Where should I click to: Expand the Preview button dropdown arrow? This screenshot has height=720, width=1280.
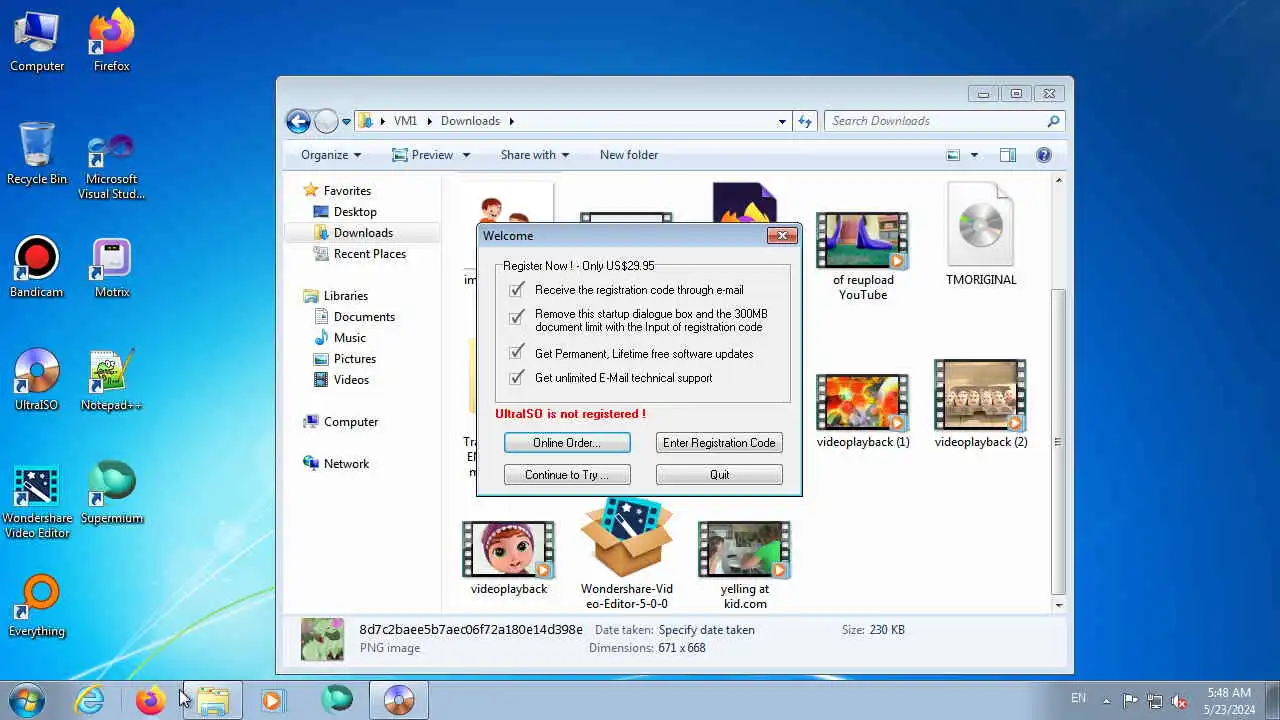tap(465, 155)
